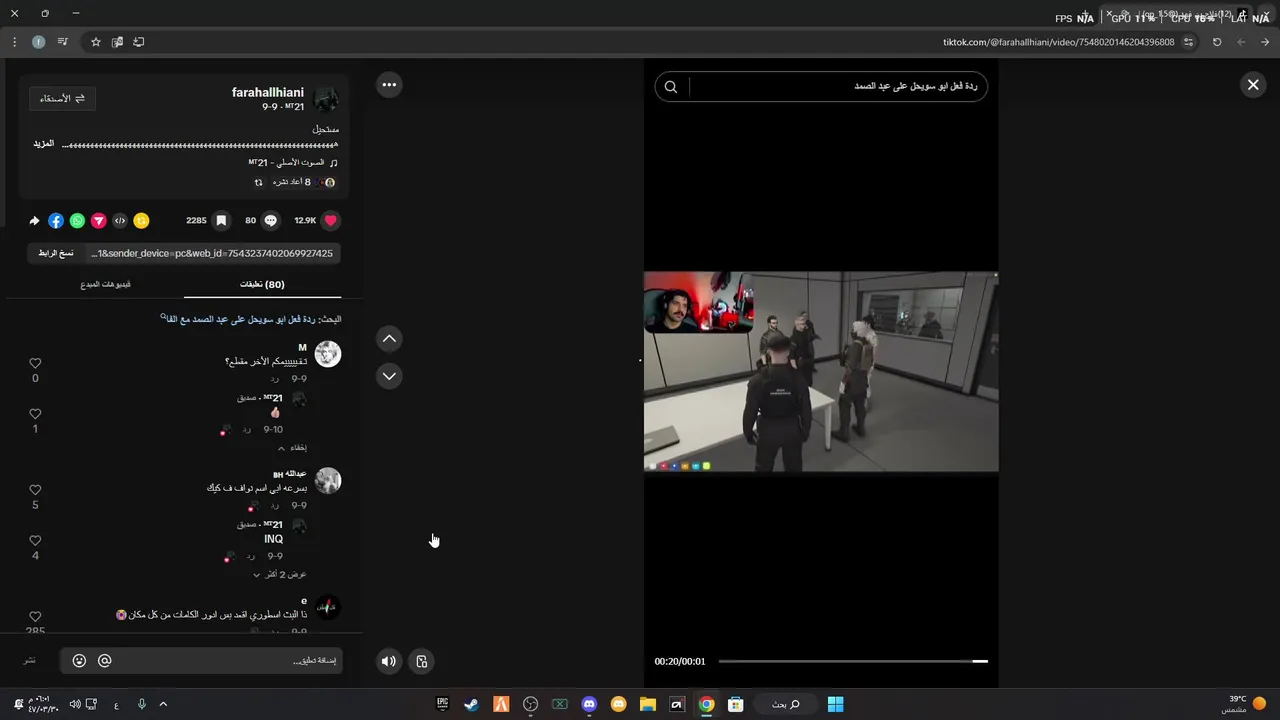The height and width of the screenshot is (720, 1280).
Task: Click the green microphone tray icon
Action: pos(142,704)
